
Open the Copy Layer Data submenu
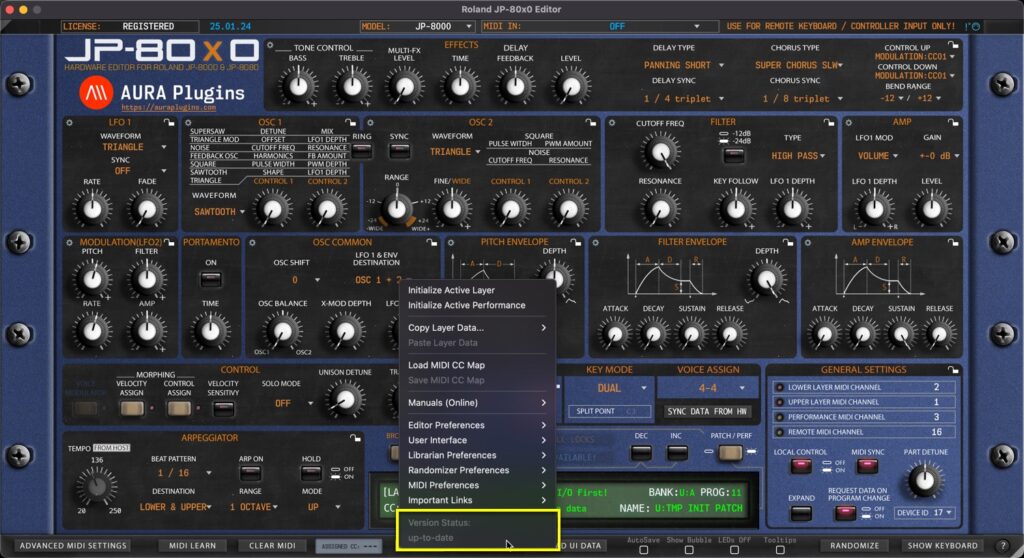(x=477, y=328)
